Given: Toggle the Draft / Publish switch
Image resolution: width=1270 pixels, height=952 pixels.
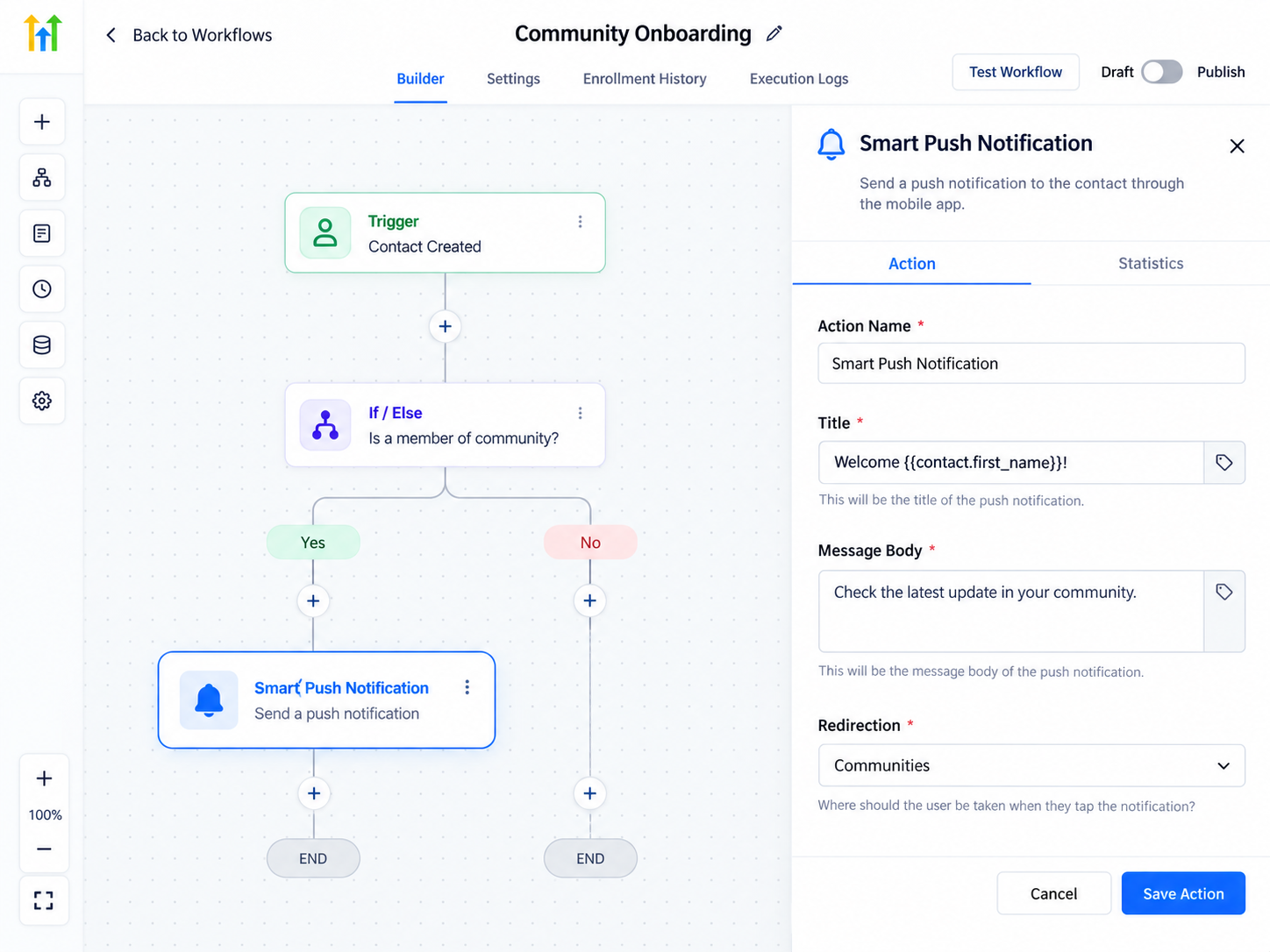Looking at the screenshot, I should click(x=1162, y=72).
